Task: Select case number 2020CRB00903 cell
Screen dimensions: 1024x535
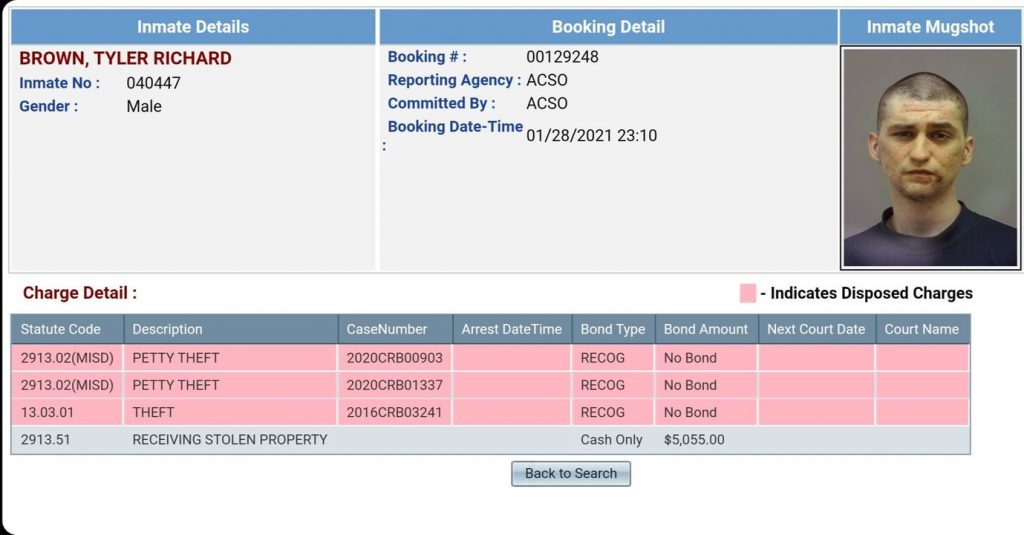Action: [395, 358]
